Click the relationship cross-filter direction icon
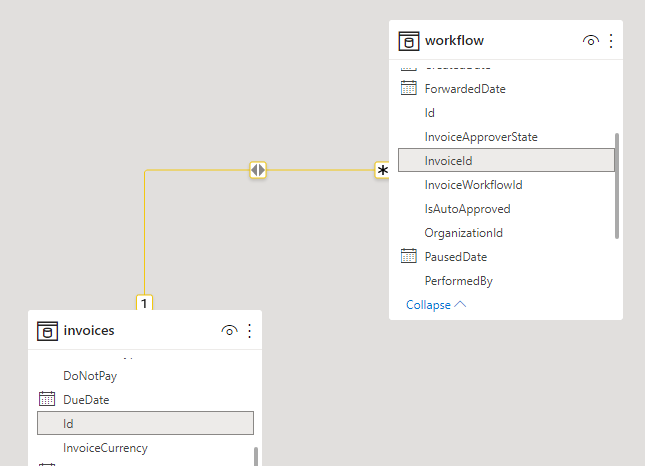 (x=258, y=170)
